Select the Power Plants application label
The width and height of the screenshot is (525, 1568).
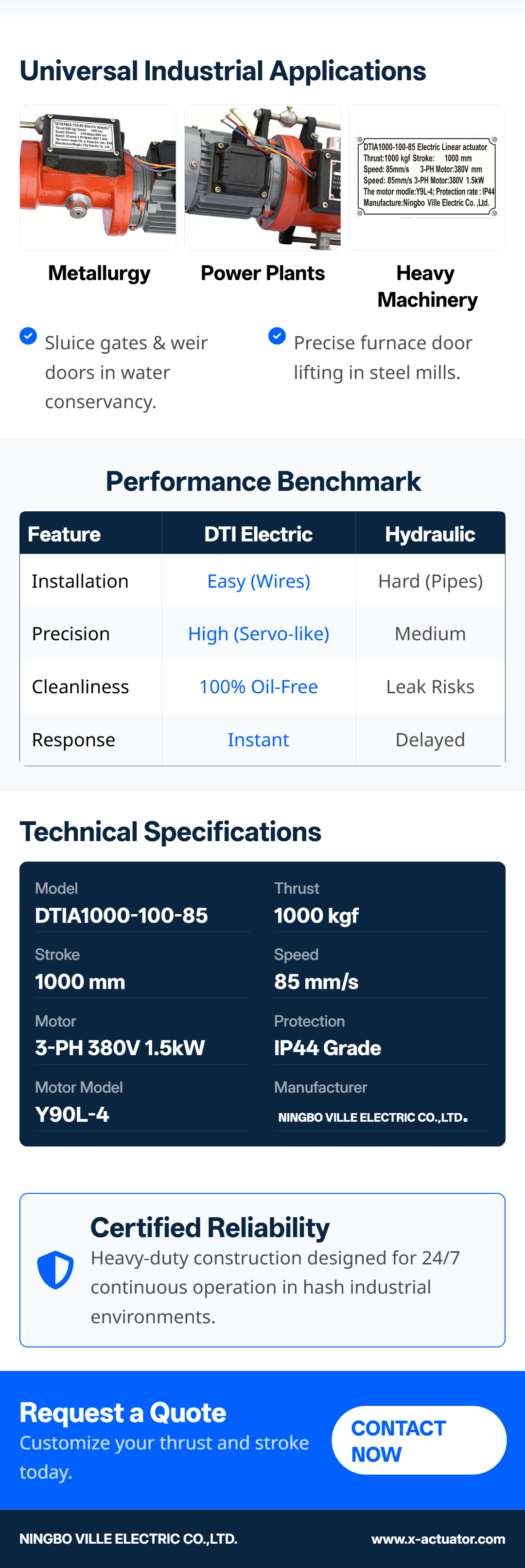pyautogui.click(x=262, y=273)
